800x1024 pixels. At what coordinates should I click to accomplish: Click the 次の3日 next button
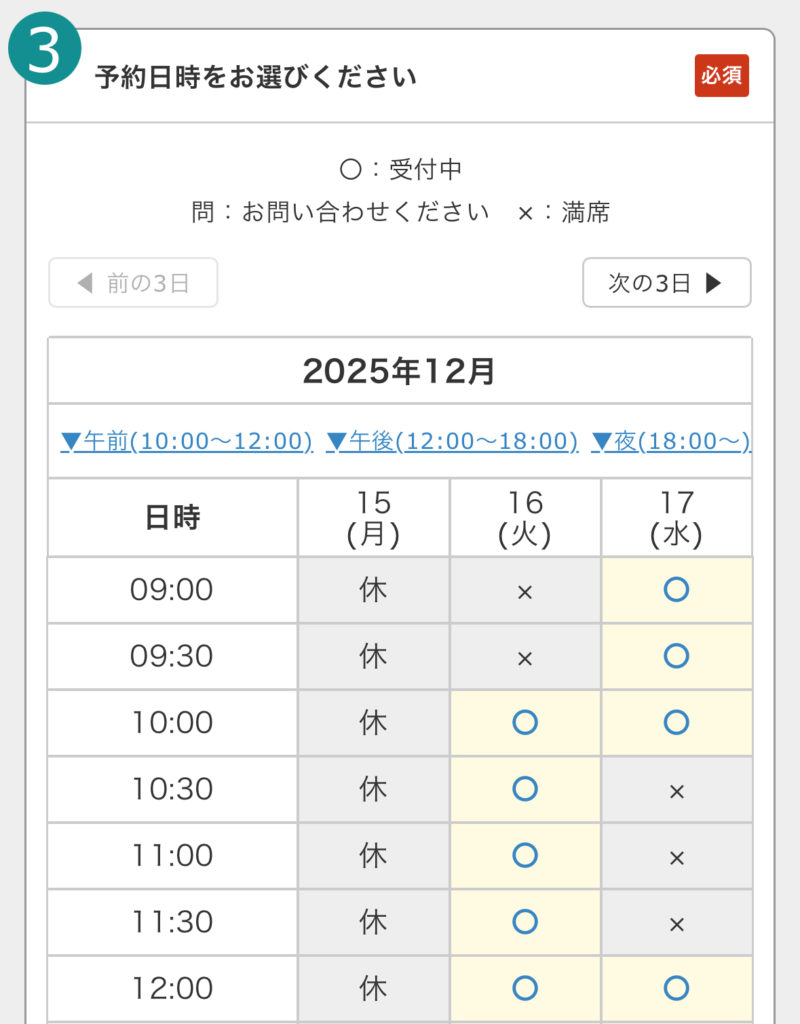pos(666,283)
